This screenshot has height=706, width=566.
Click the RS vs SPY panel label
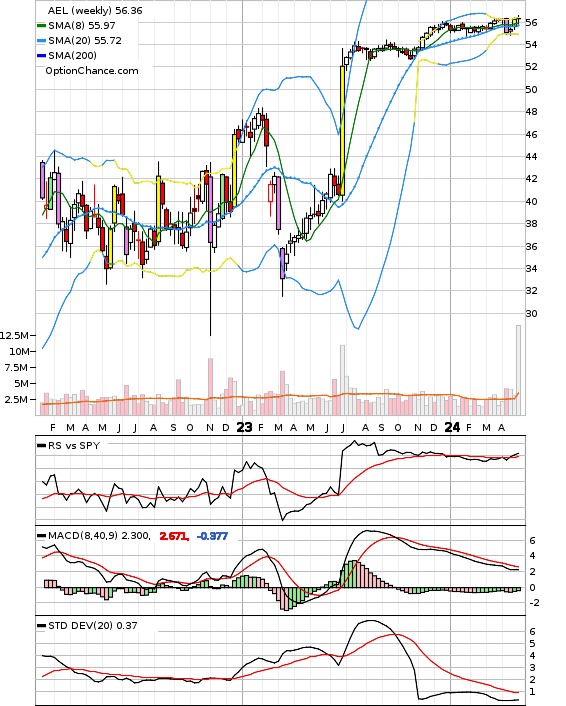coord(74,445)
